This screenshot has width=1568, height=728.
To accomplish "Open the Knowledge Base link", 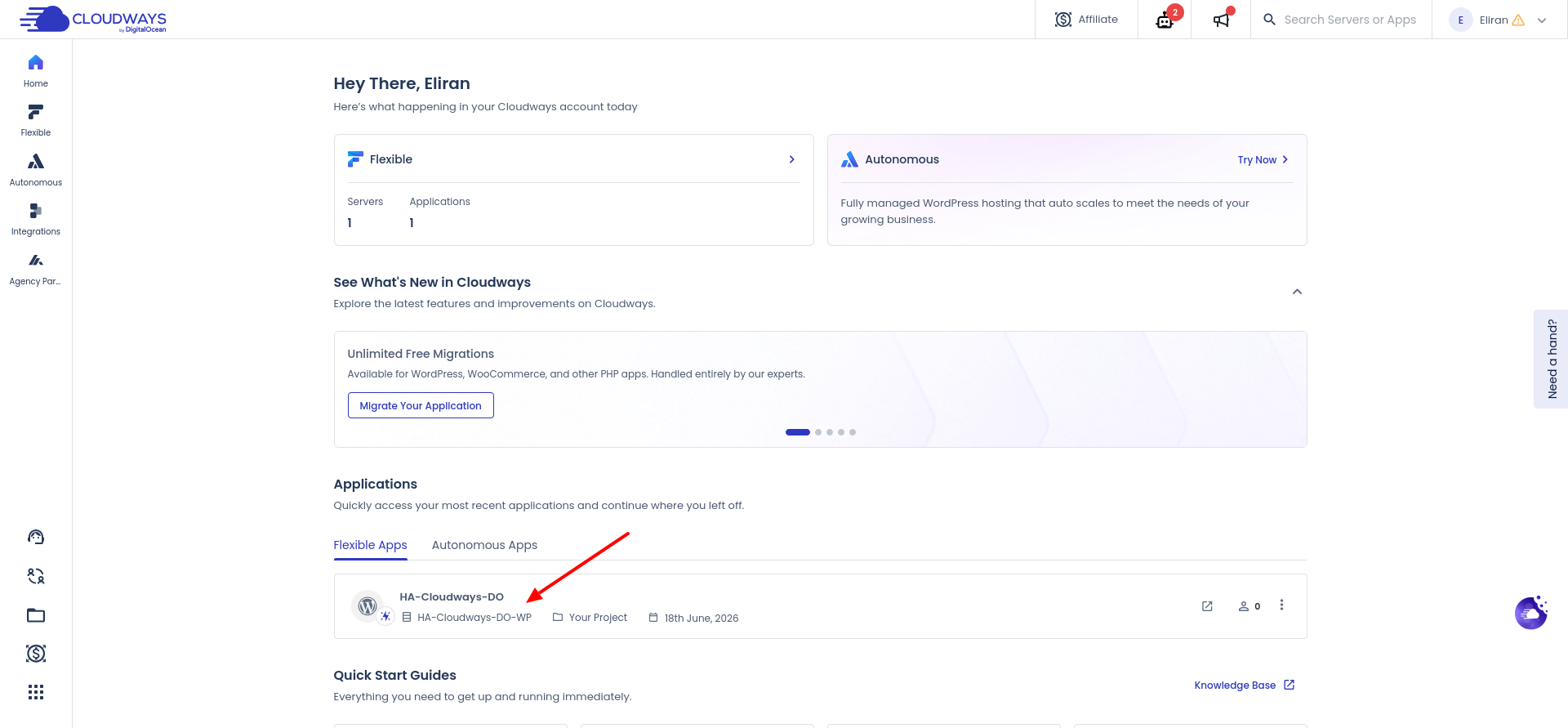I will pos(1244,686).
